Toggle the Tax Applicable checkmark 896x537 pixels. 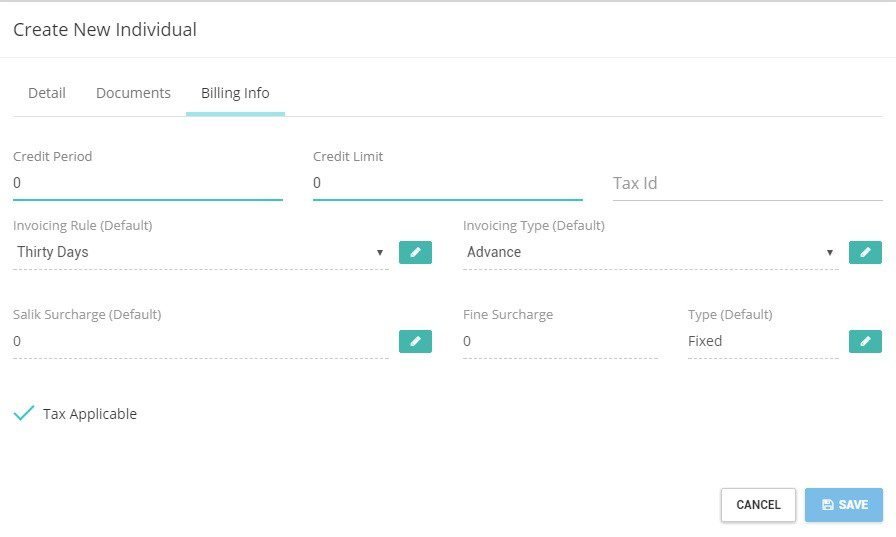tap(24, 413)
